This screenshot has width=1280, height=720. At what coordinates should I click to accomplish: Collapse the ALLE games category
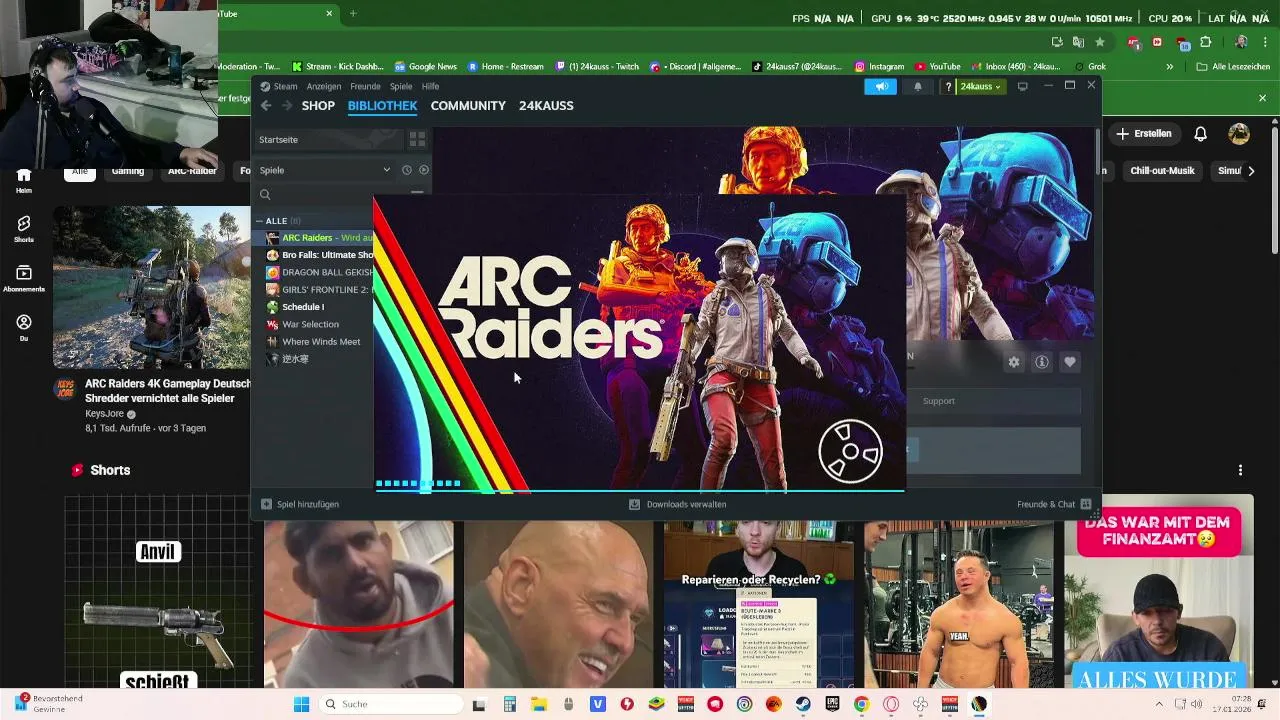(x=260, y=221)
